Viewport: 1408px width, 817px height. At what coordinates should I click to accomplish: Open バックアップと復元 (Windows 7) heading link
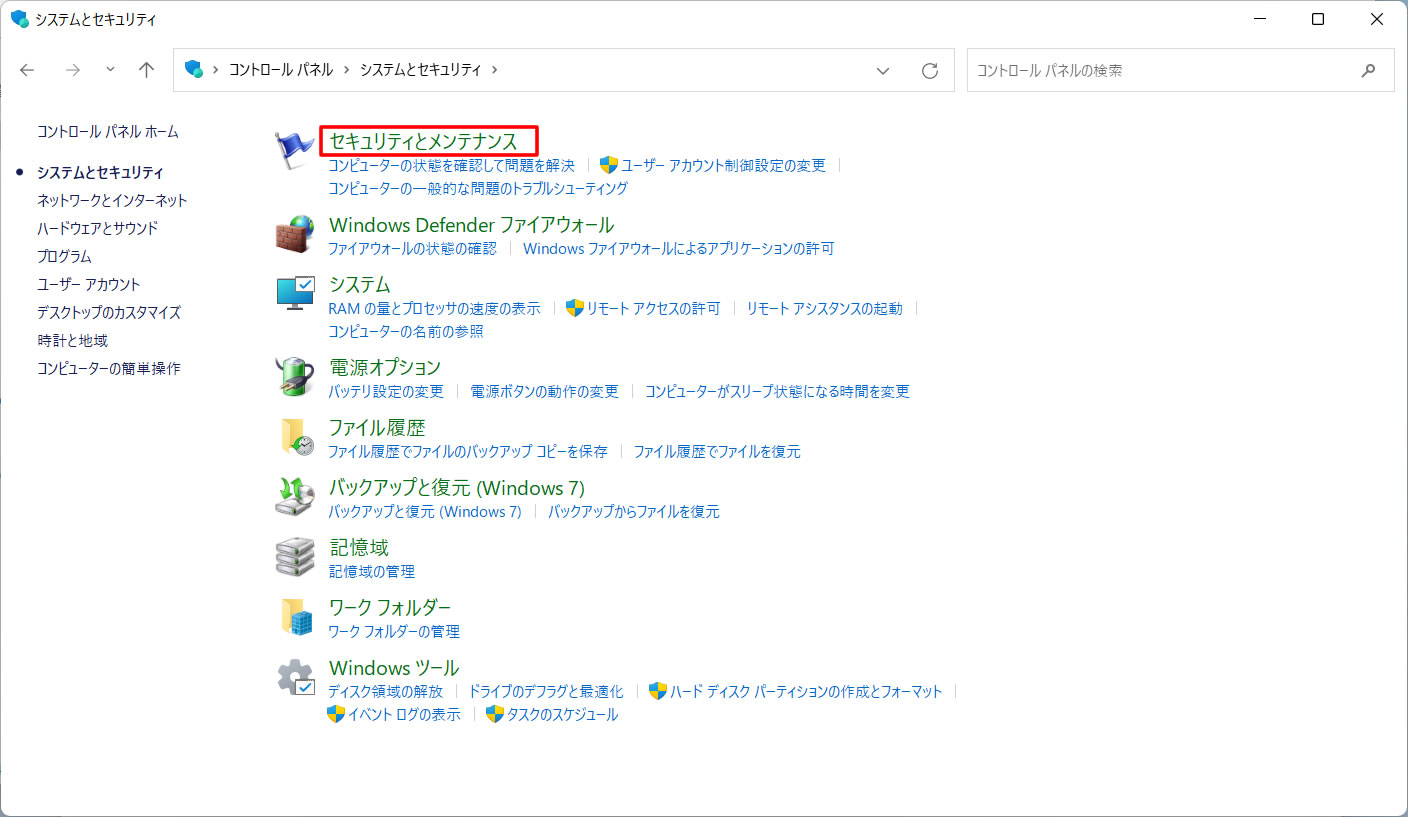click(457, 487)
